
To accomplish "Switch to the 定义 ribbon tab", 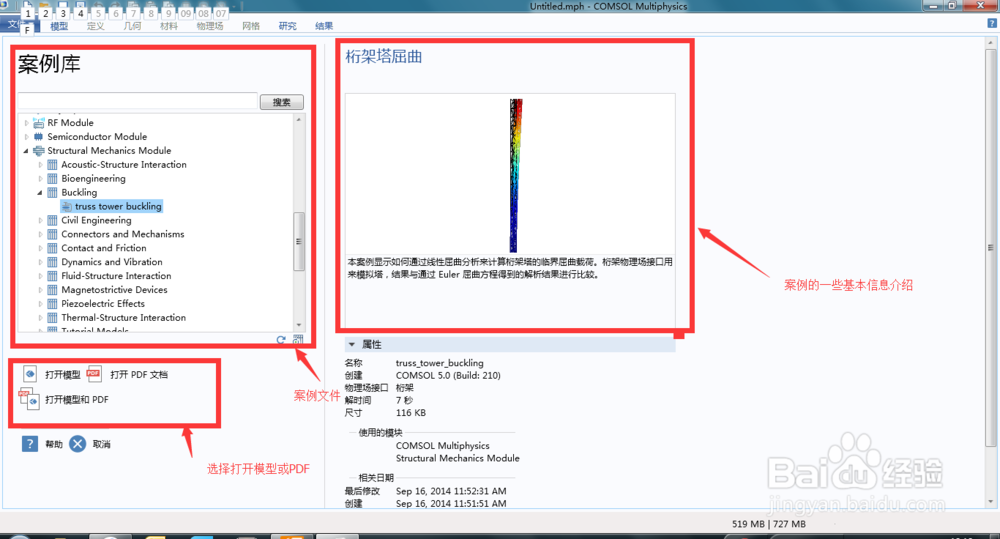I will [x=96, y=26].
